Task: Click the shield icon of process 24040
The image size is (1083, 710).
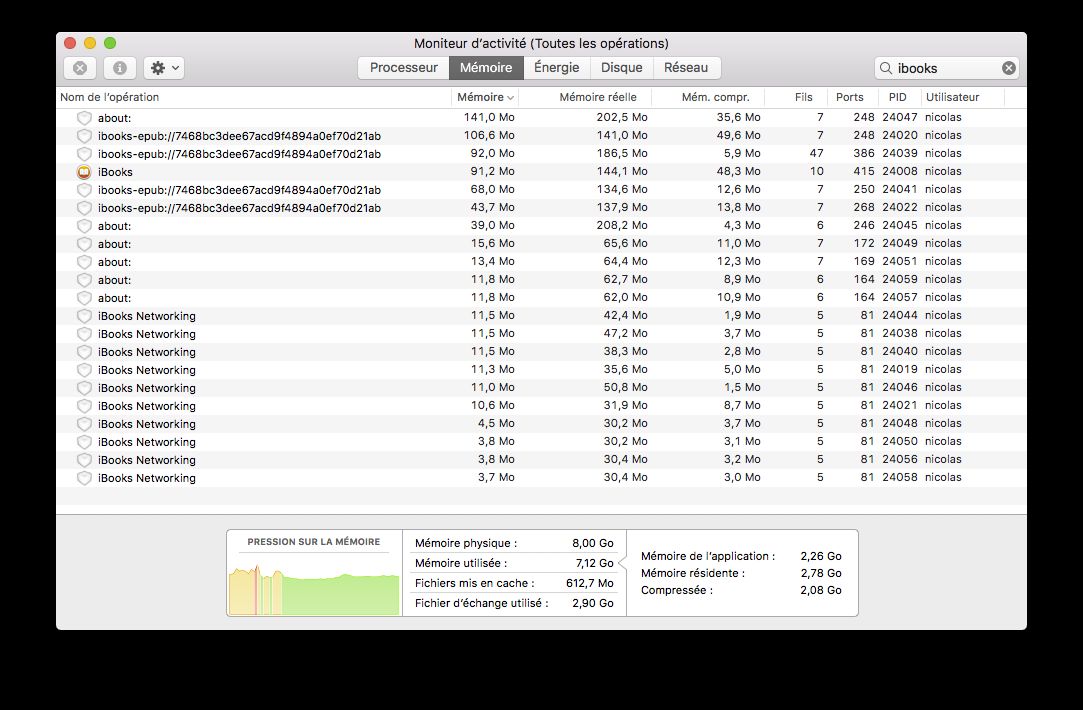Action: (84, 352)
